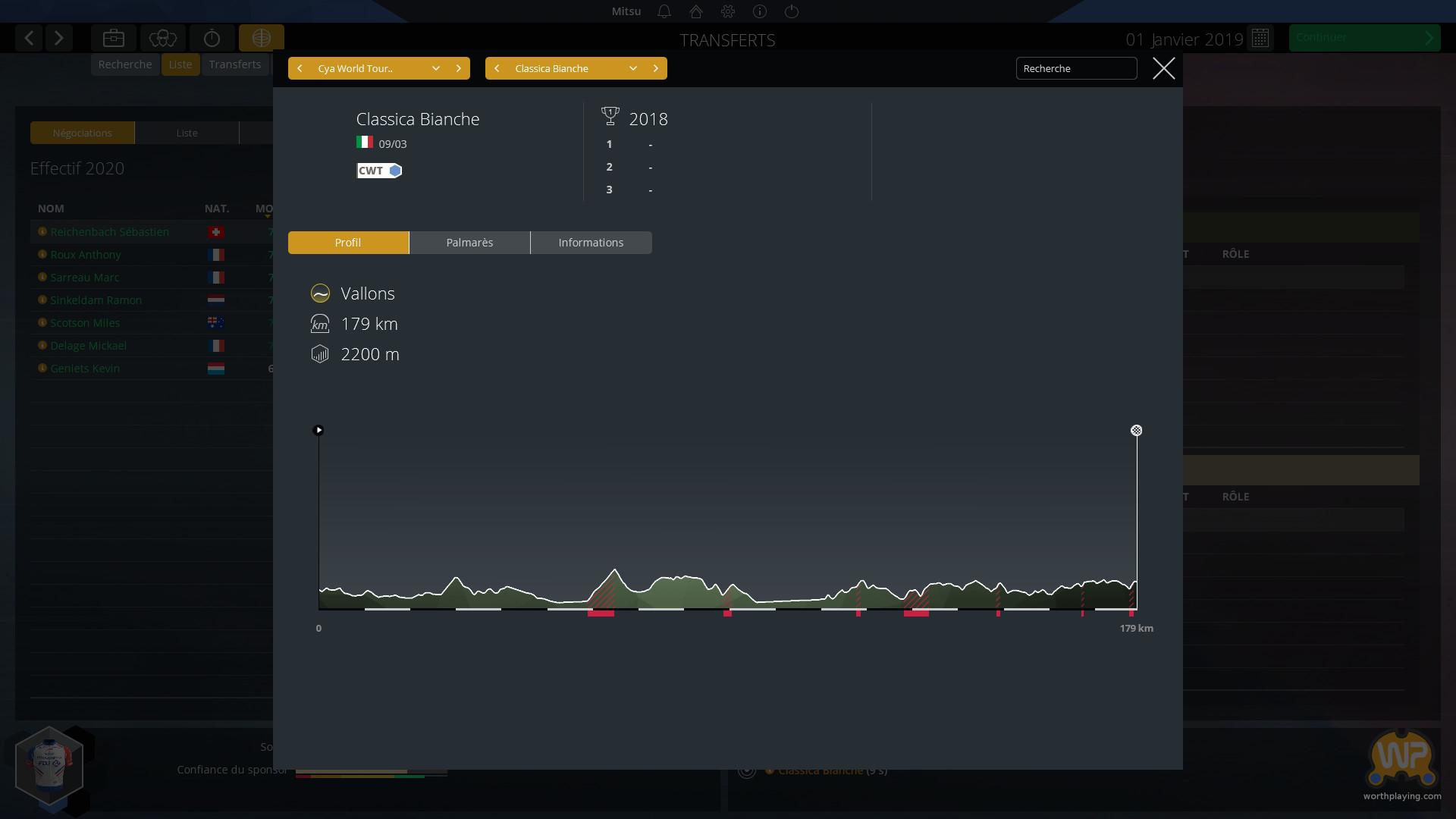
Task: Open settings gear icon
Action: (728, 11)
